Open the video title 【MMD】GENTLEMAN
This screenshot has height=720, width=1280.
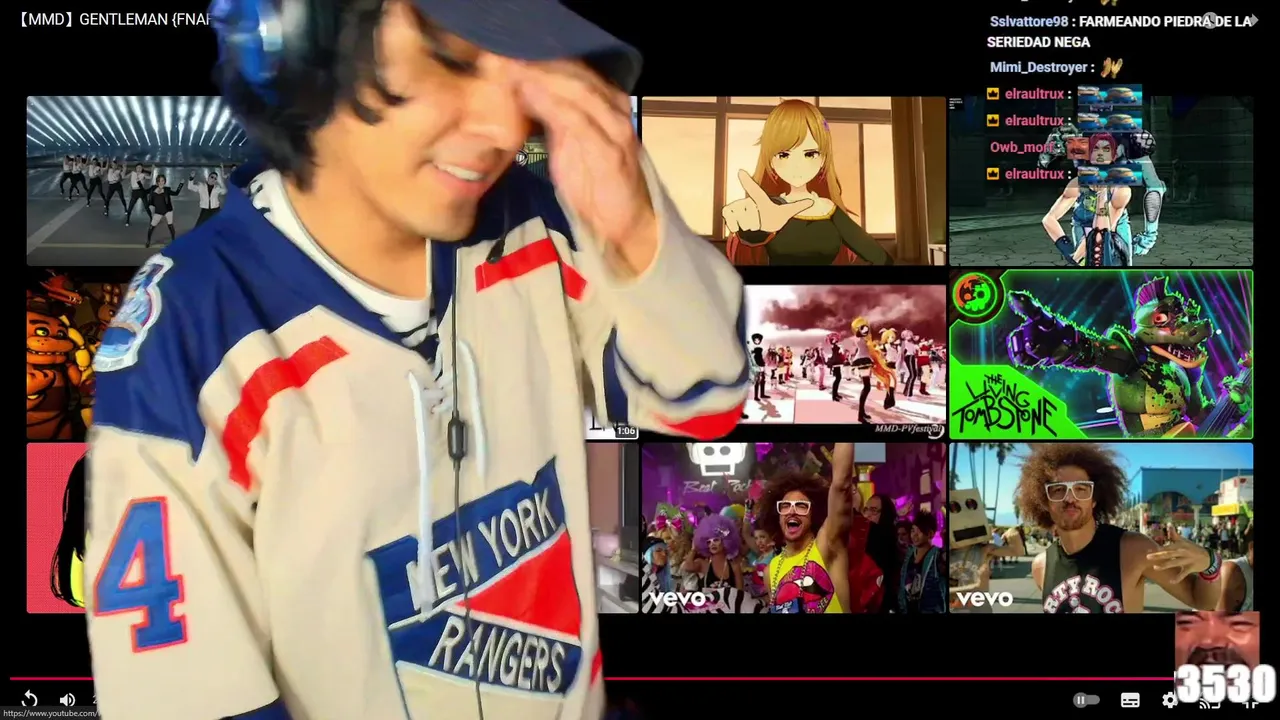coord(114,19)
